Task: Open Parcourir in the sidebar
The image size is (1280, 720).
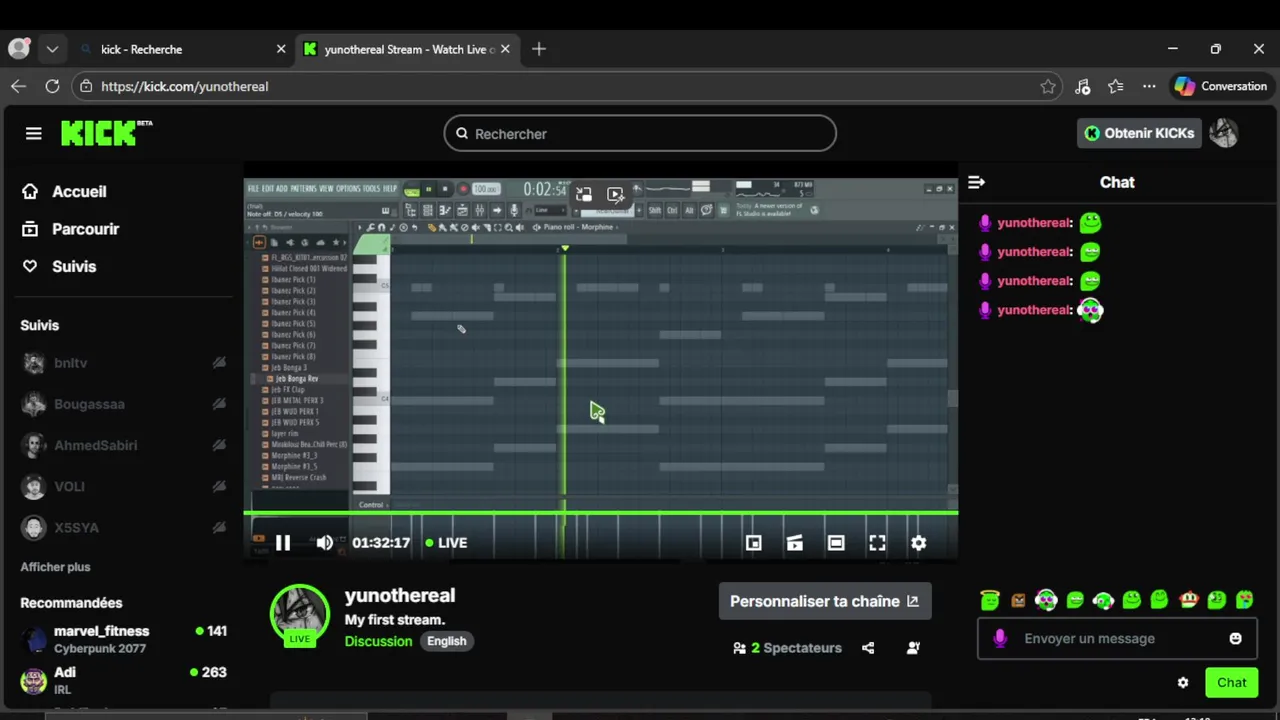Action: pos(72,229)
